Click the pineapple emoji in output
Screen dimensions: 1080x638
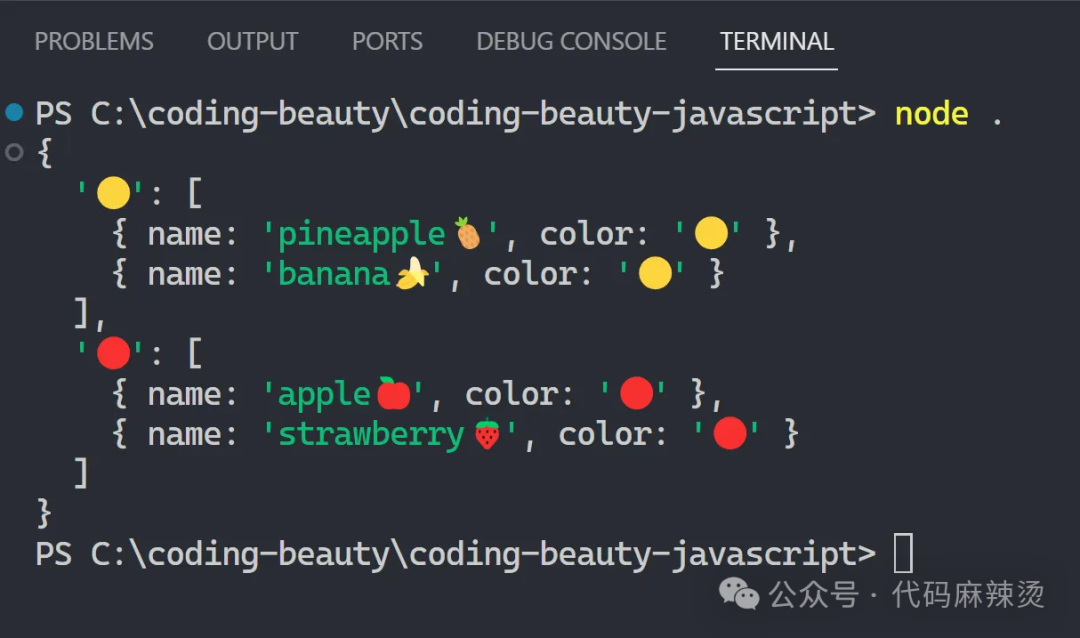tap(467, 233)
